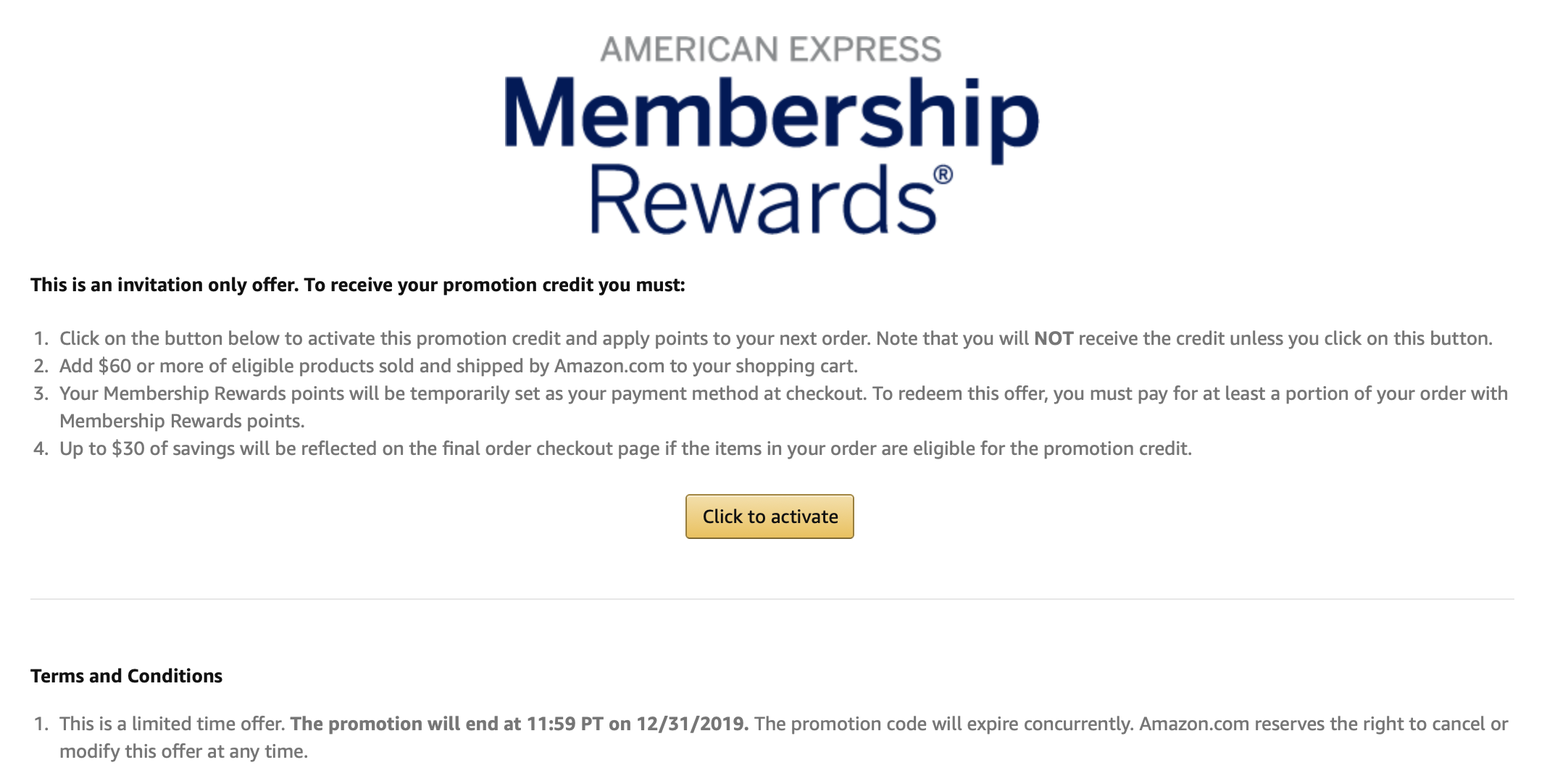Select step one about activating promotion credit

[x=776, y=338]
